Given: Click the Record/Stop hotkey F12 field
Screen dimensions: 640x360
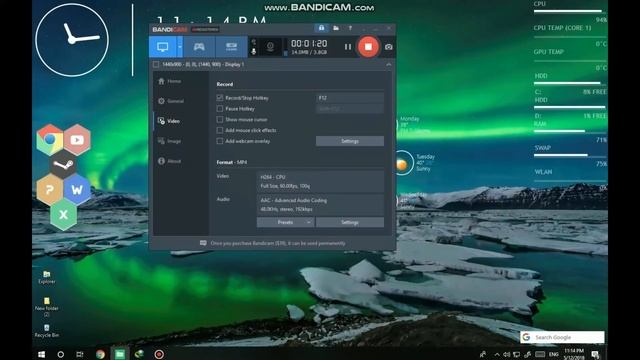Looking at the screenshot, I should [350, 98].
